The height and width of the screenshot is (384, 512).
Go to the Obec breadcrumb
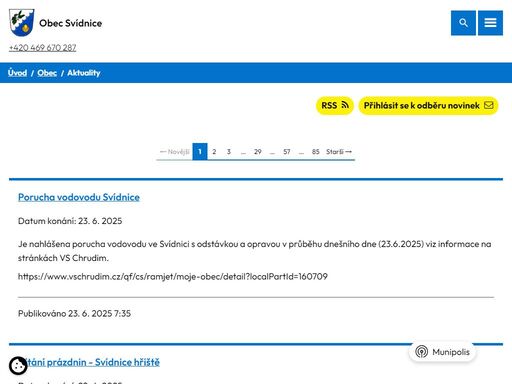tap(47, 73)
